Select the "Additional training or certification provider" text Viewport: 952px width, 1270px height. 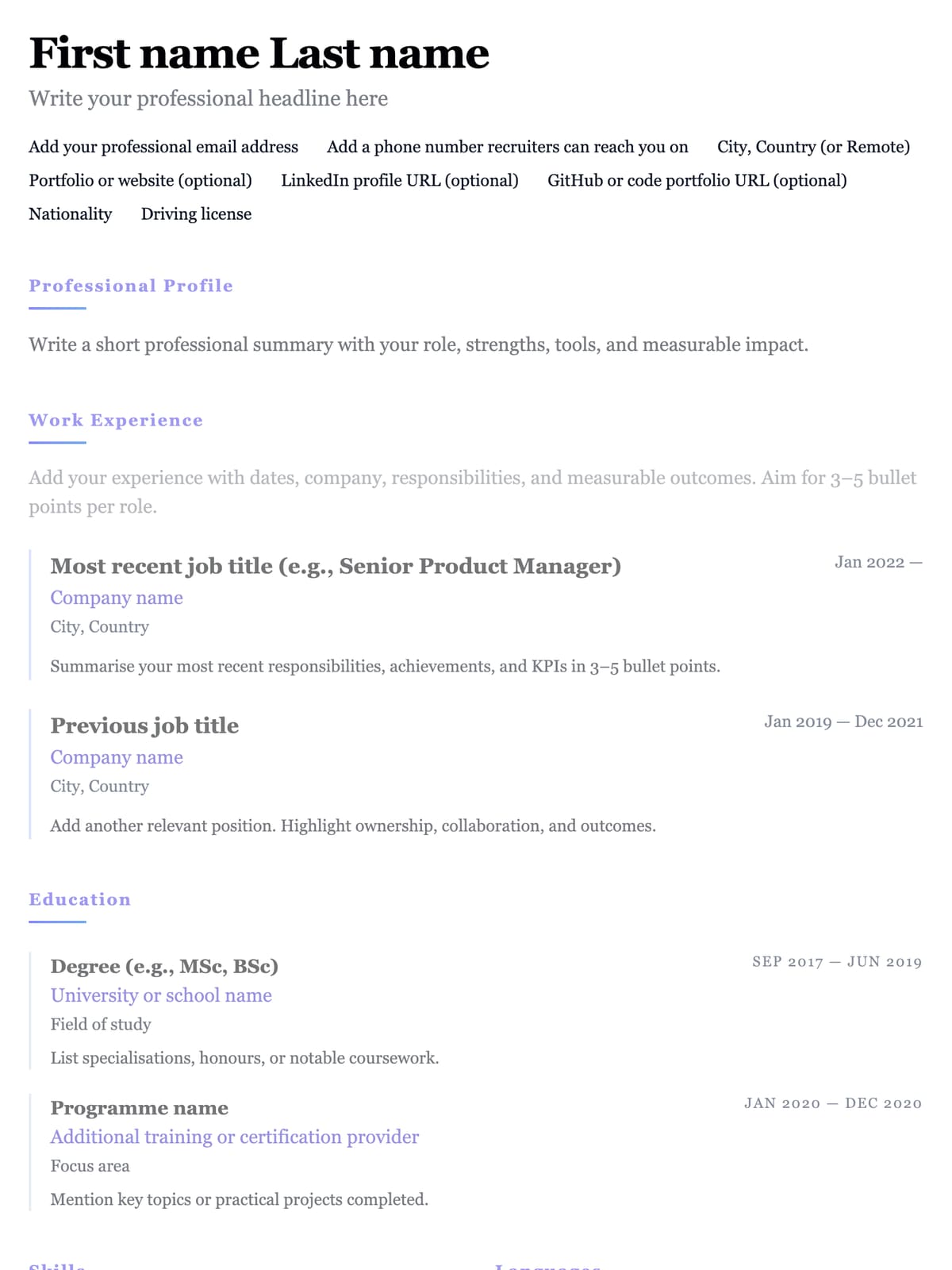[x=235, y=1137]
